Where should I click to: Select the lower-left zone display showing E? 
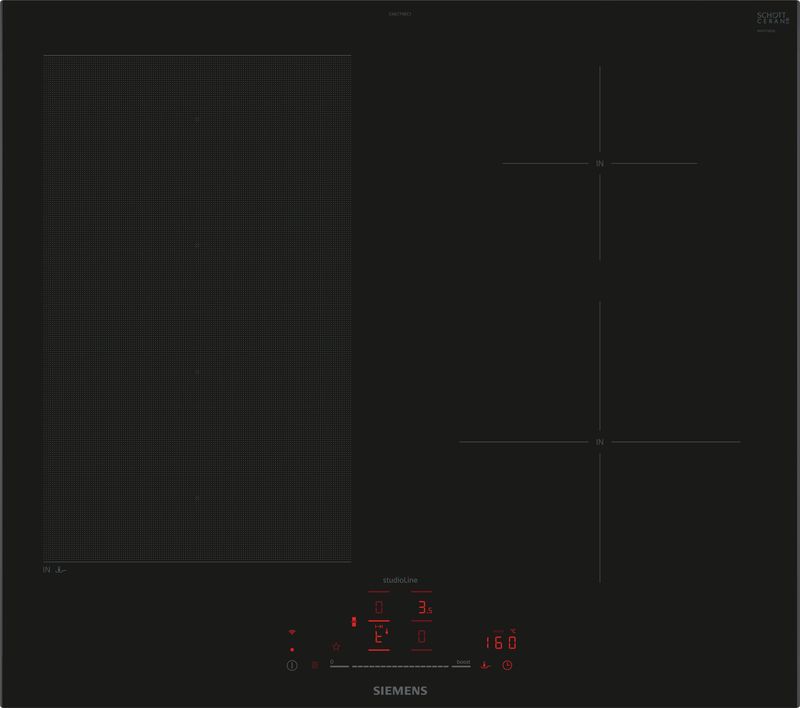click(x=379, y=637)
